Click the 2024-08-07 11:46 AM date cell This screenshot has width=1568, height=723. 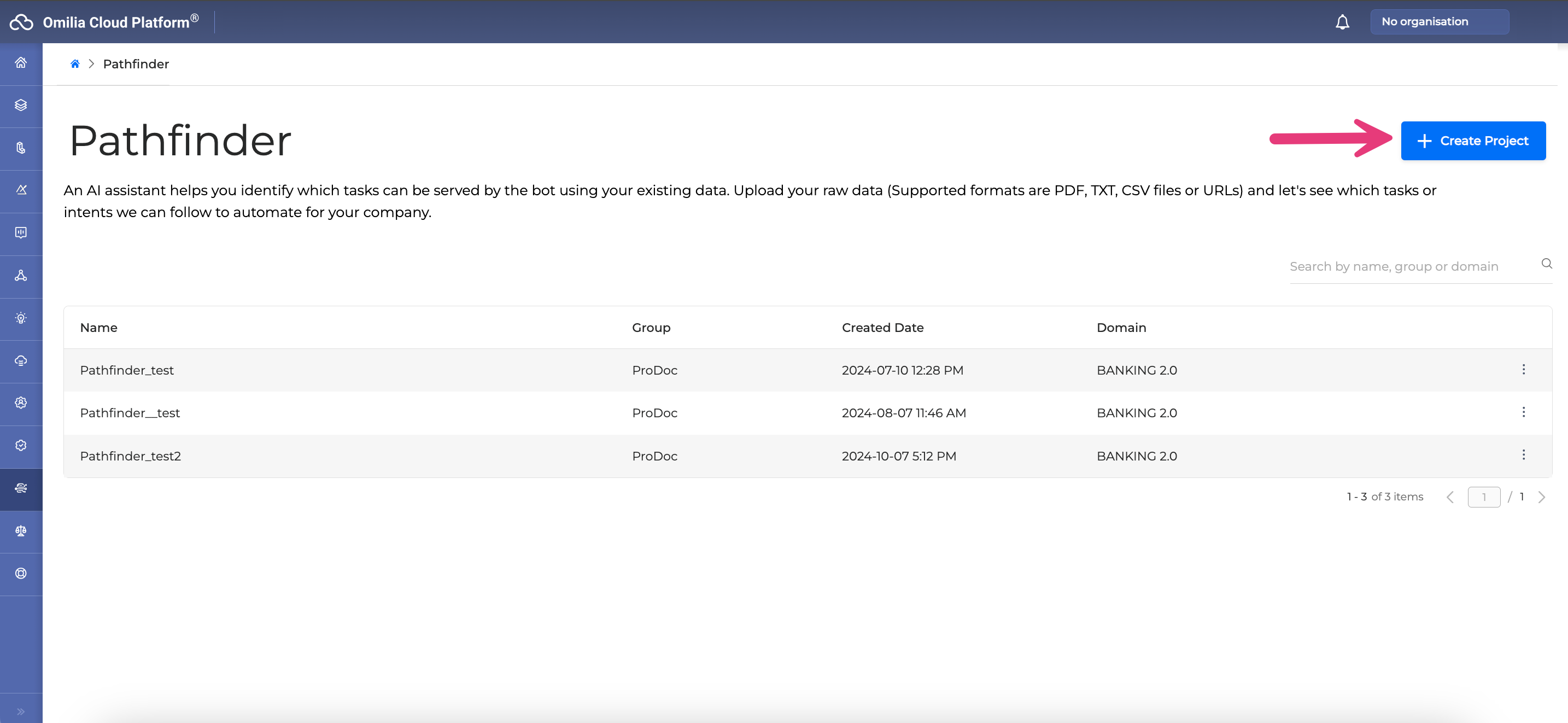click(x=903, y=413)
